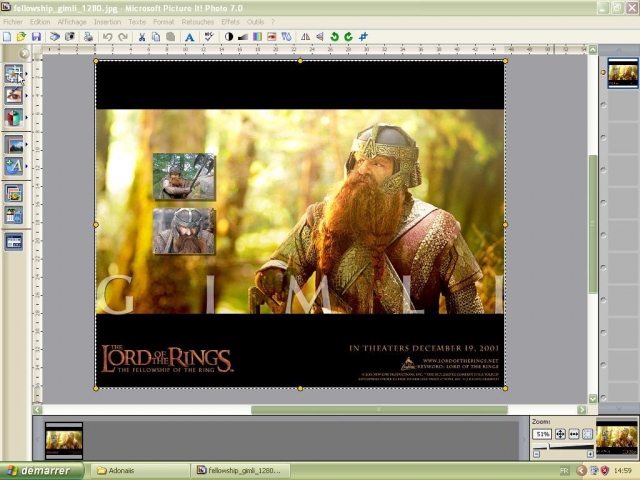Click the navigator preview thumbnail
The height and width of the screenshot is (480, 640).
(616, 438)
